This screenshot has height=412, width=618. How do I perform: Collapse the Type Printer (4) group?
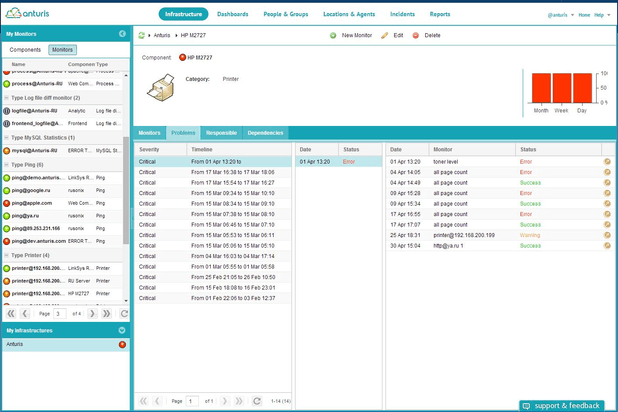point(6,255)
